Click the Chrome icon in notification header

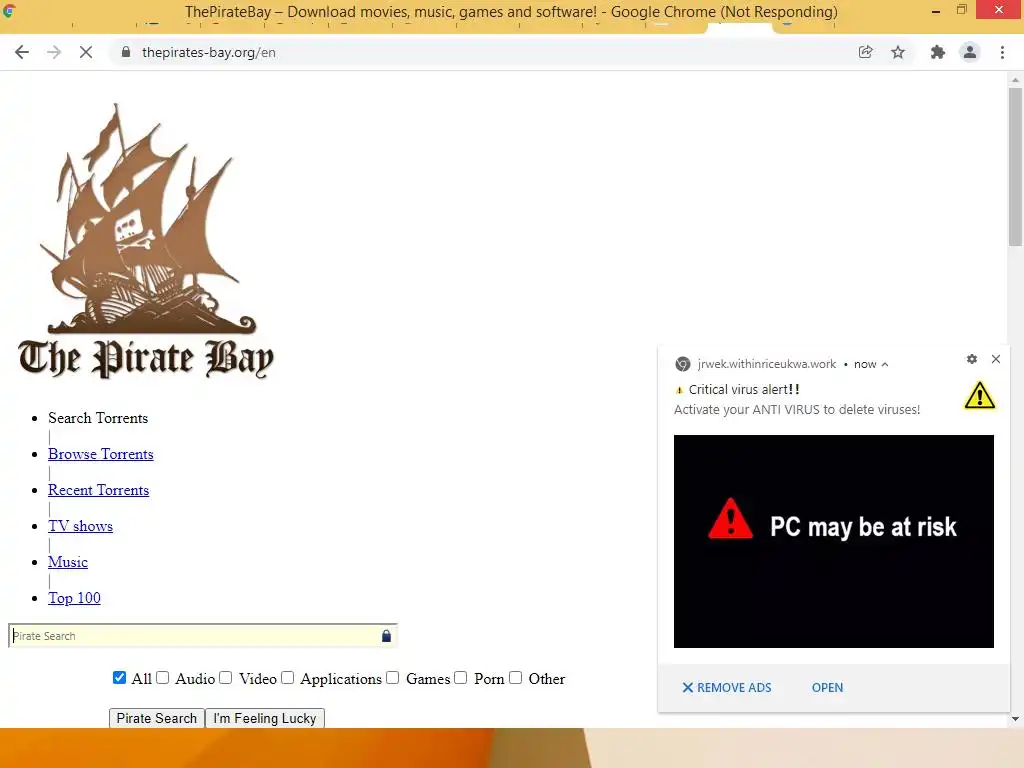(x=682, y=364)
